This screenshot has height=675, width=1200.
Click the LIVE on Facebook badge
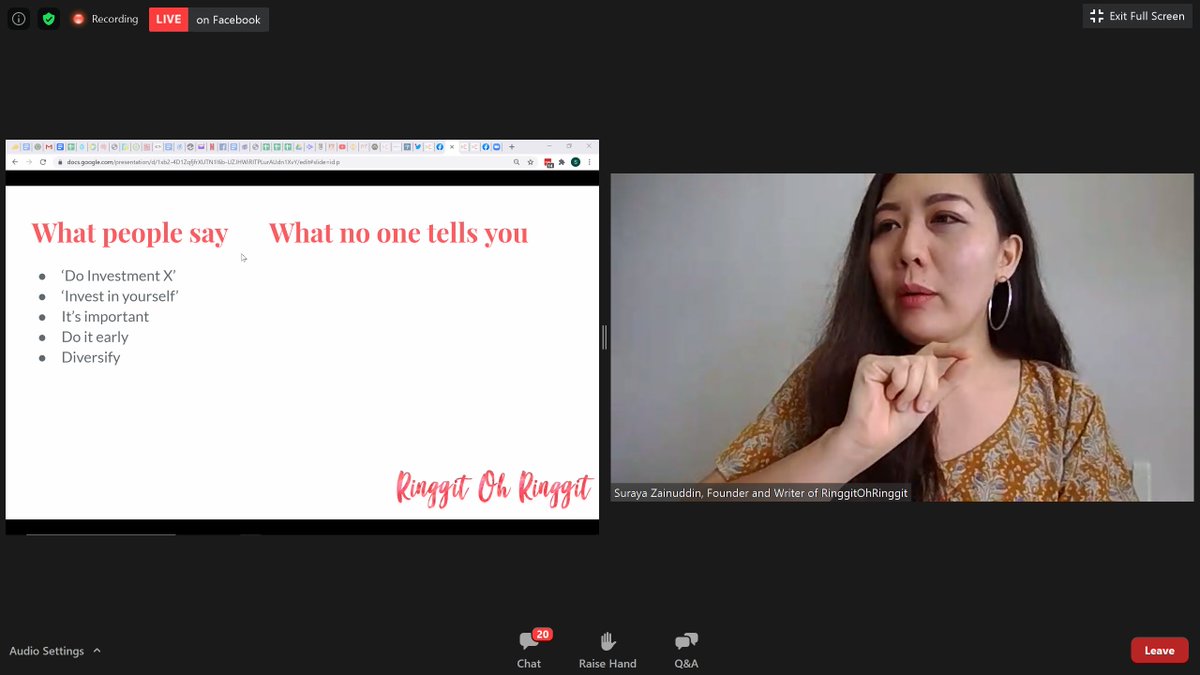(x=209, y=19)
